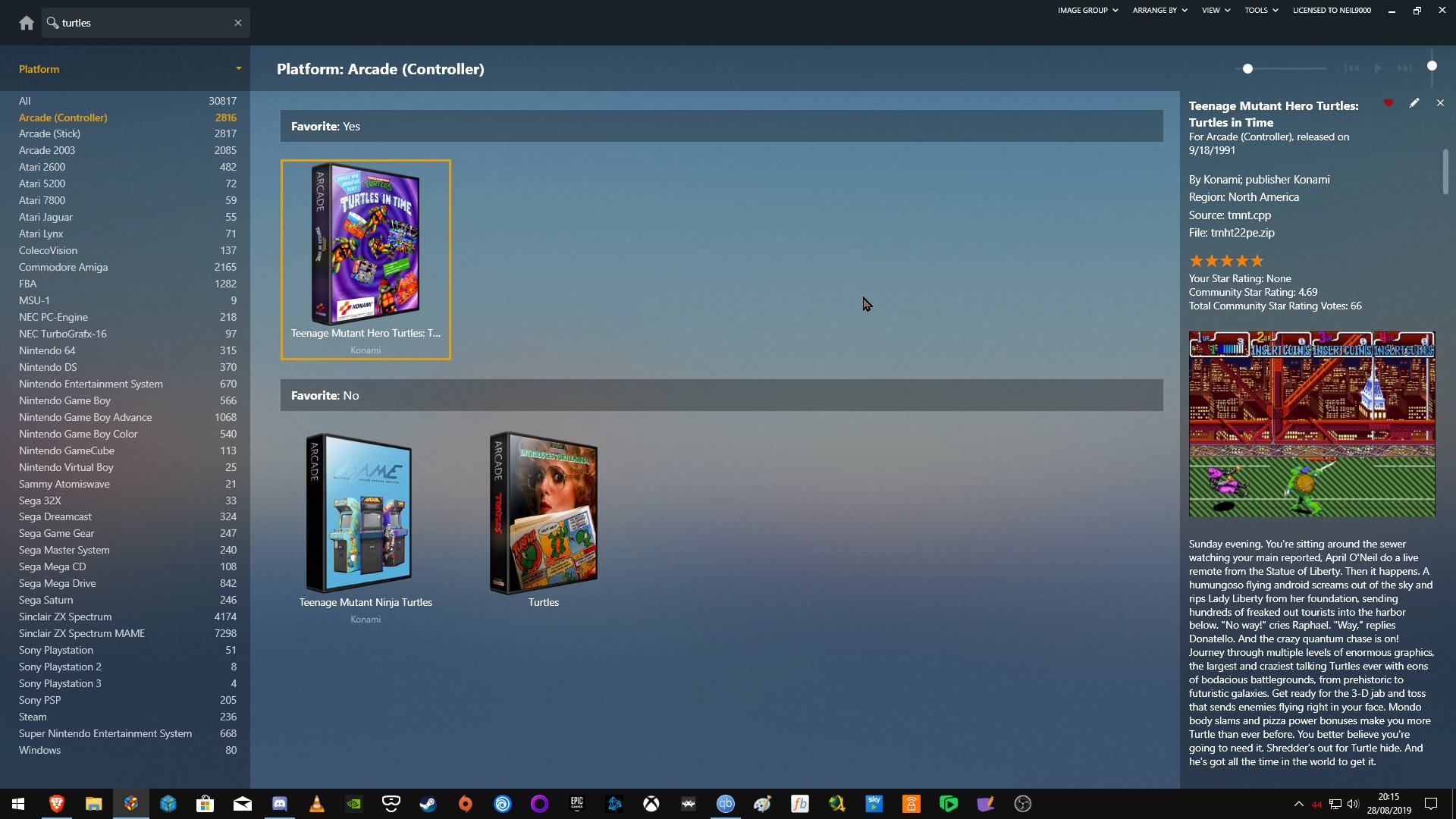The image size is (1456, 819).
Task: Click into the turtles search field
Action: pos(146,23)
